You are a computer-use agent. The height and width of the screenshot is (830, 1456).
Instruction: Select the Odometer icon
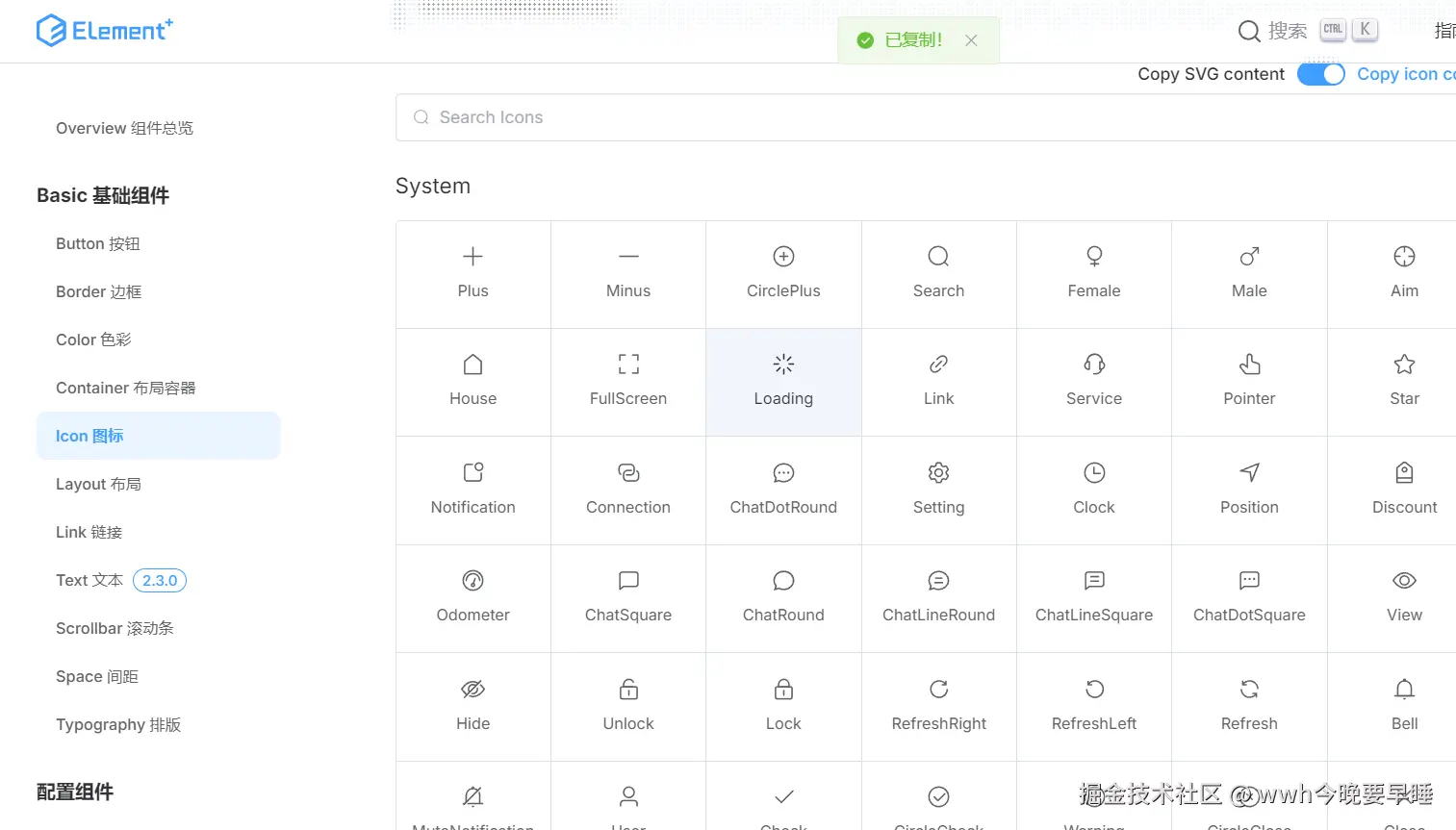[x=473, y=599]
